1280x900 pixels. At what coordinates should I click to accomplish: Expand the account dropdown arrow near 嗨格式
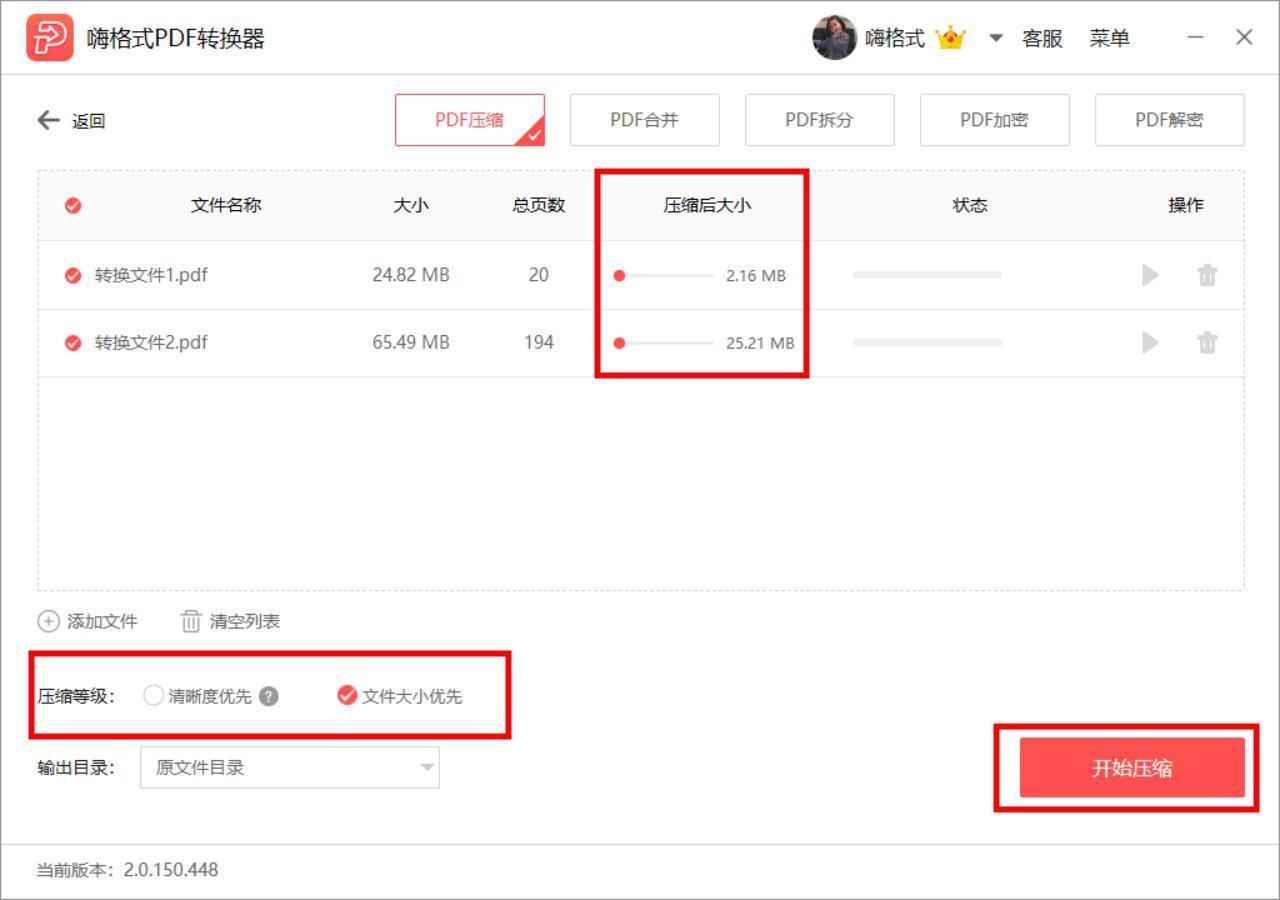pyautogui.click(x=995, y=38)
